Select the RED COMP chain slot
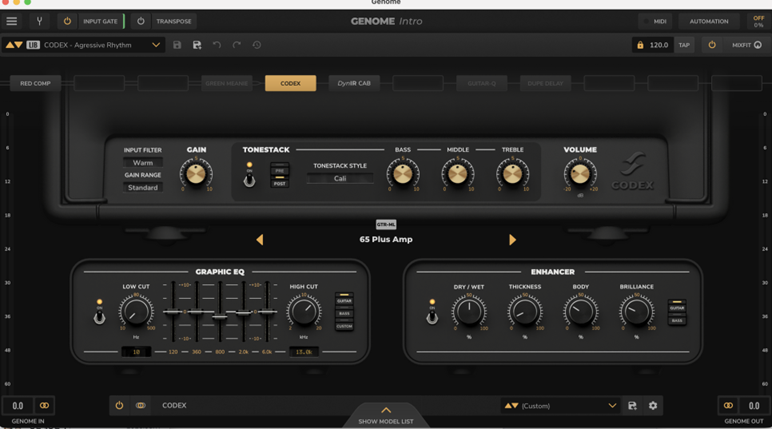The image size is (772, 429). click(x=35, y=83)
